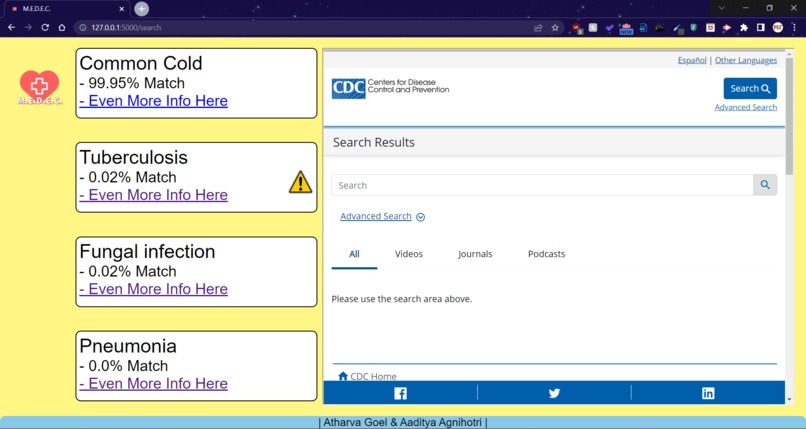Open the profile avatar menu

(778, 28)
